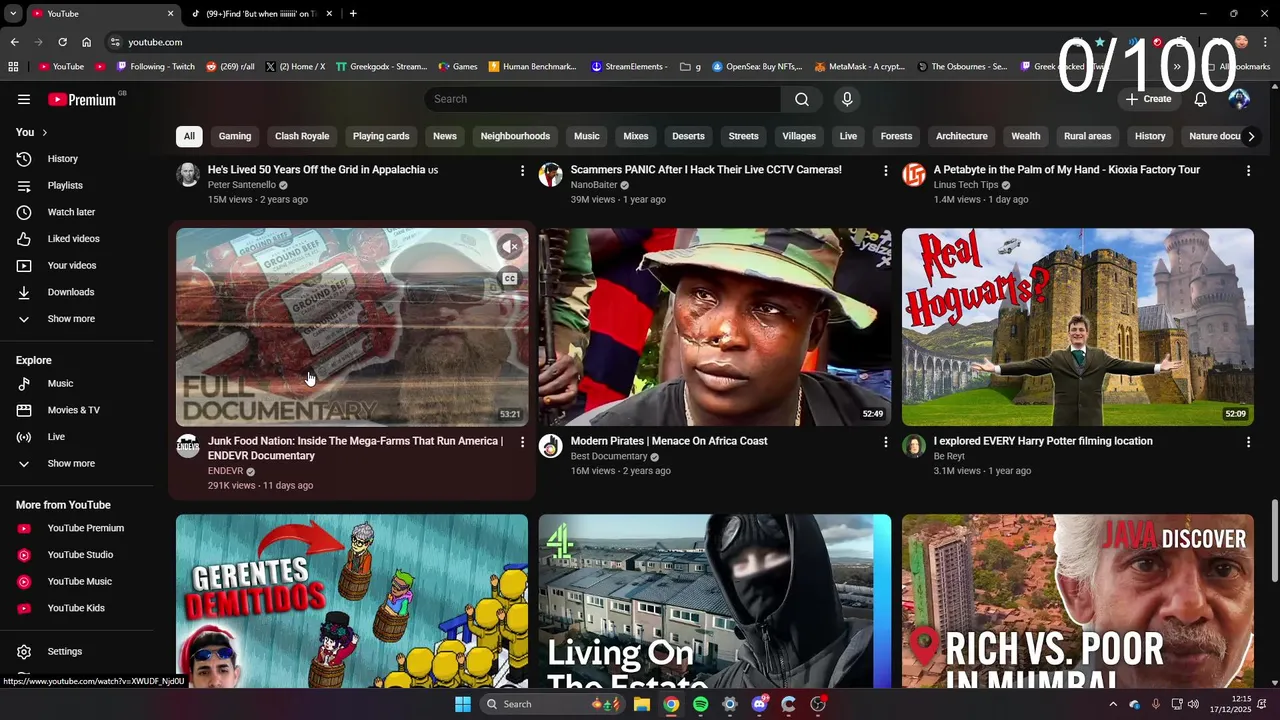
Task: Open Be Reyt channel avatar
Action: coord(914,446)
